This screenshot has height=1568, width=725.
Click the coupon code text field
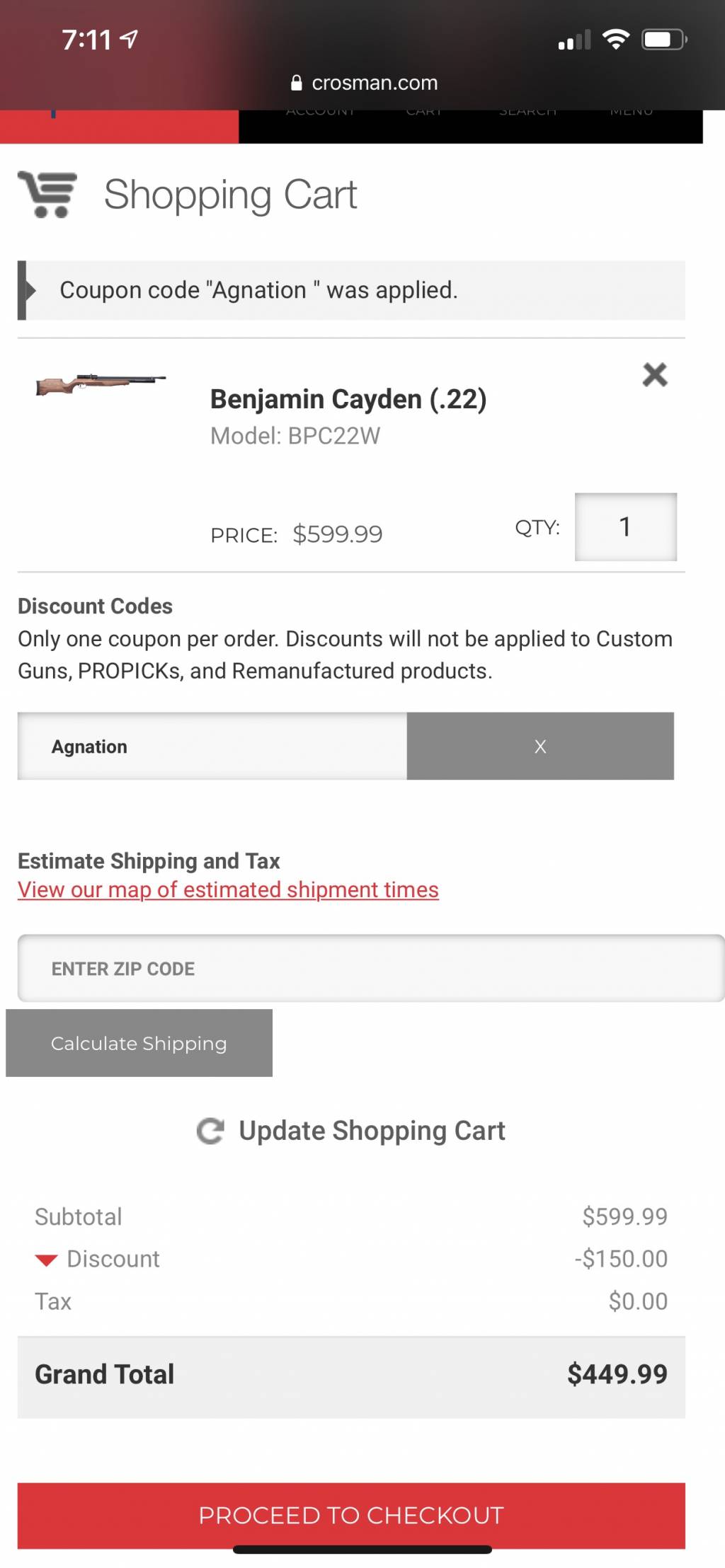[212, 746]
